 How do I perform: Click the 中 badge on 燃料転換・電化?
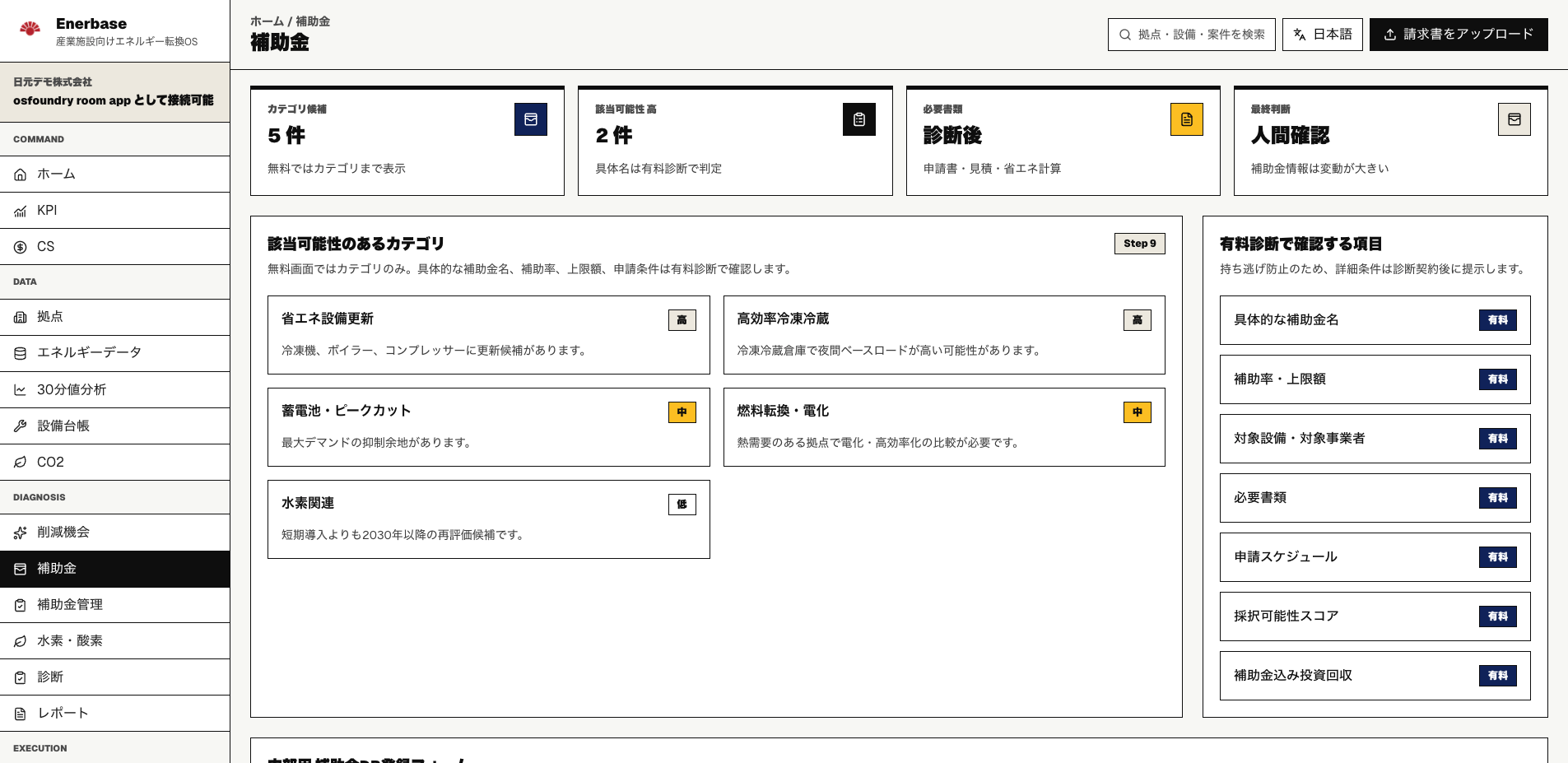pos(1138,412)
